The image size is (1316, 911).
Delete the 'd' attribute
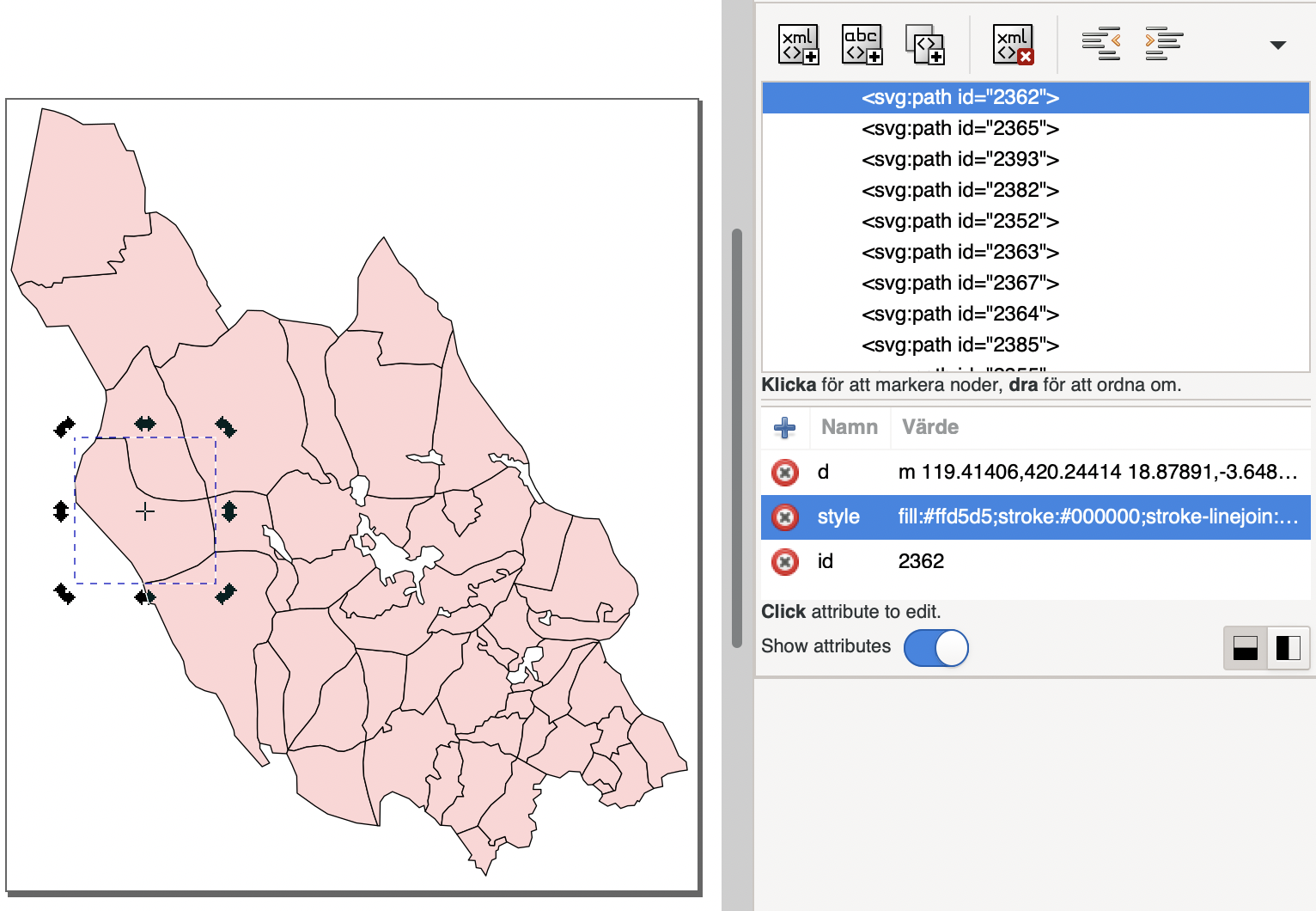pos(784,472)
